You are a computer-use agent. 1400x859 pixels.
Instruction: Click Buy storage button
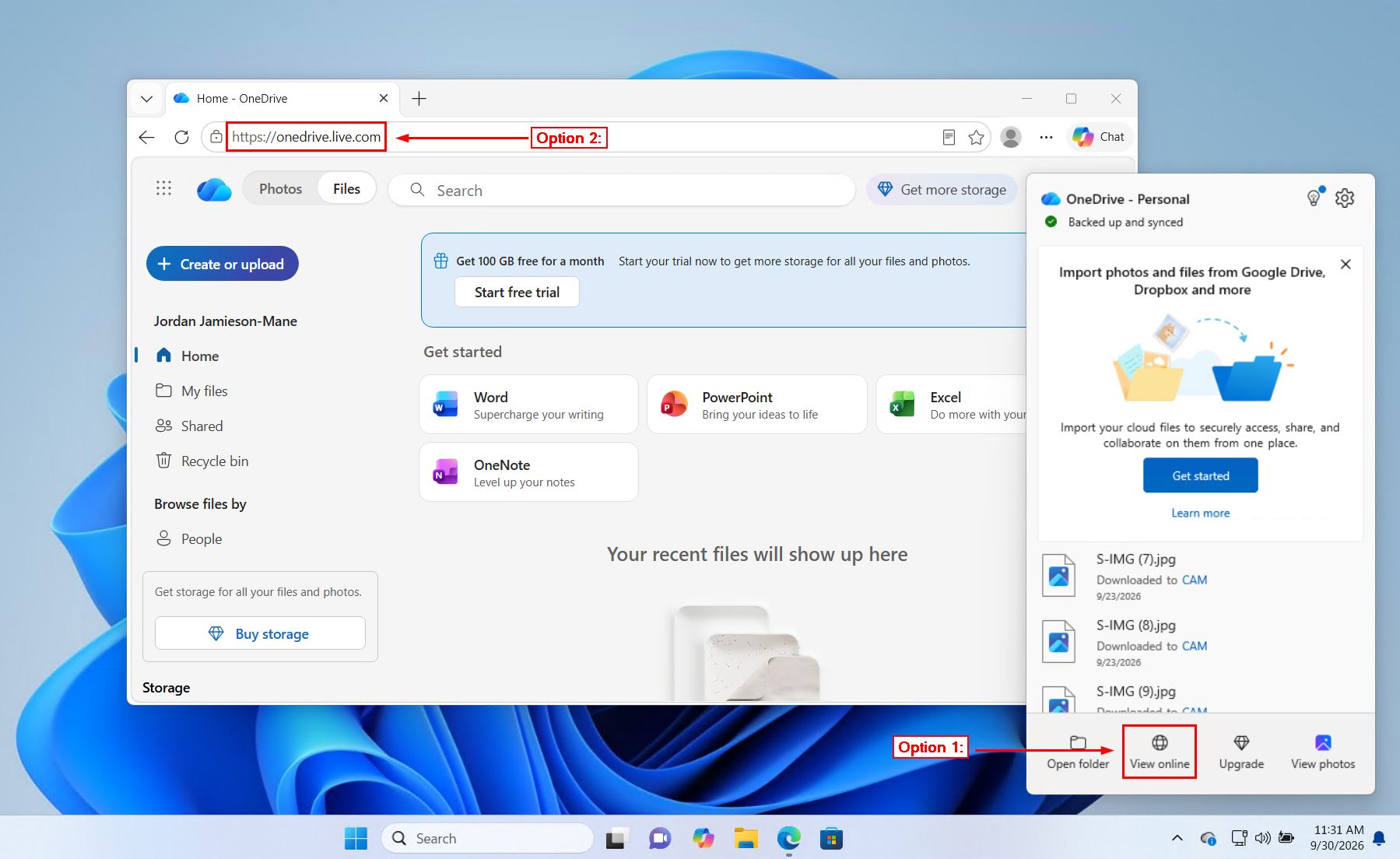[260, 633]
